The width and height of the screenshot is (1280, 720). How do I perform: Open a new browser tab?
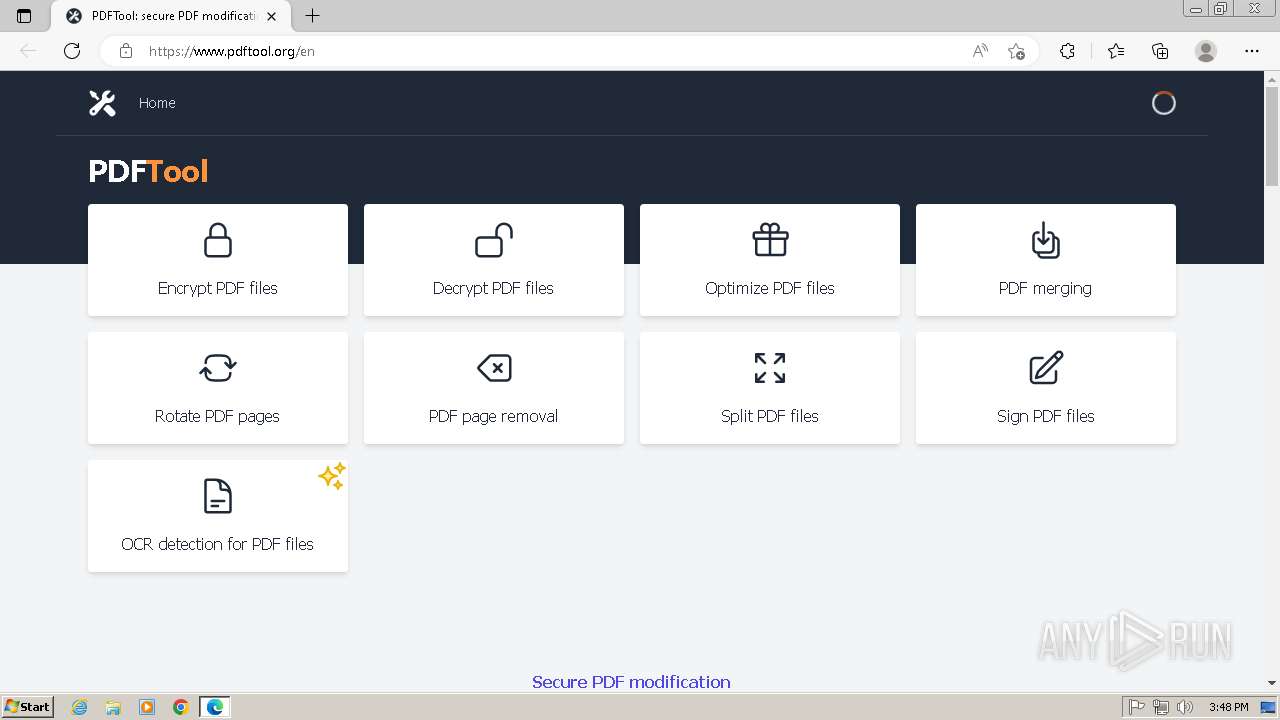(x=312, y=16)
